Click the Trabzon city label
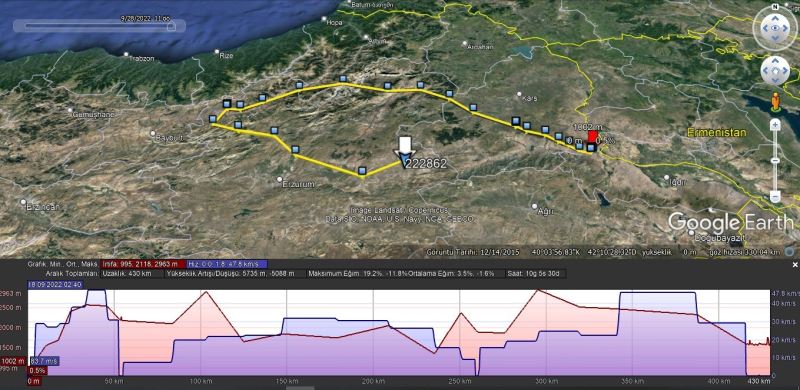The image size is (800, 390). (141, 58)
